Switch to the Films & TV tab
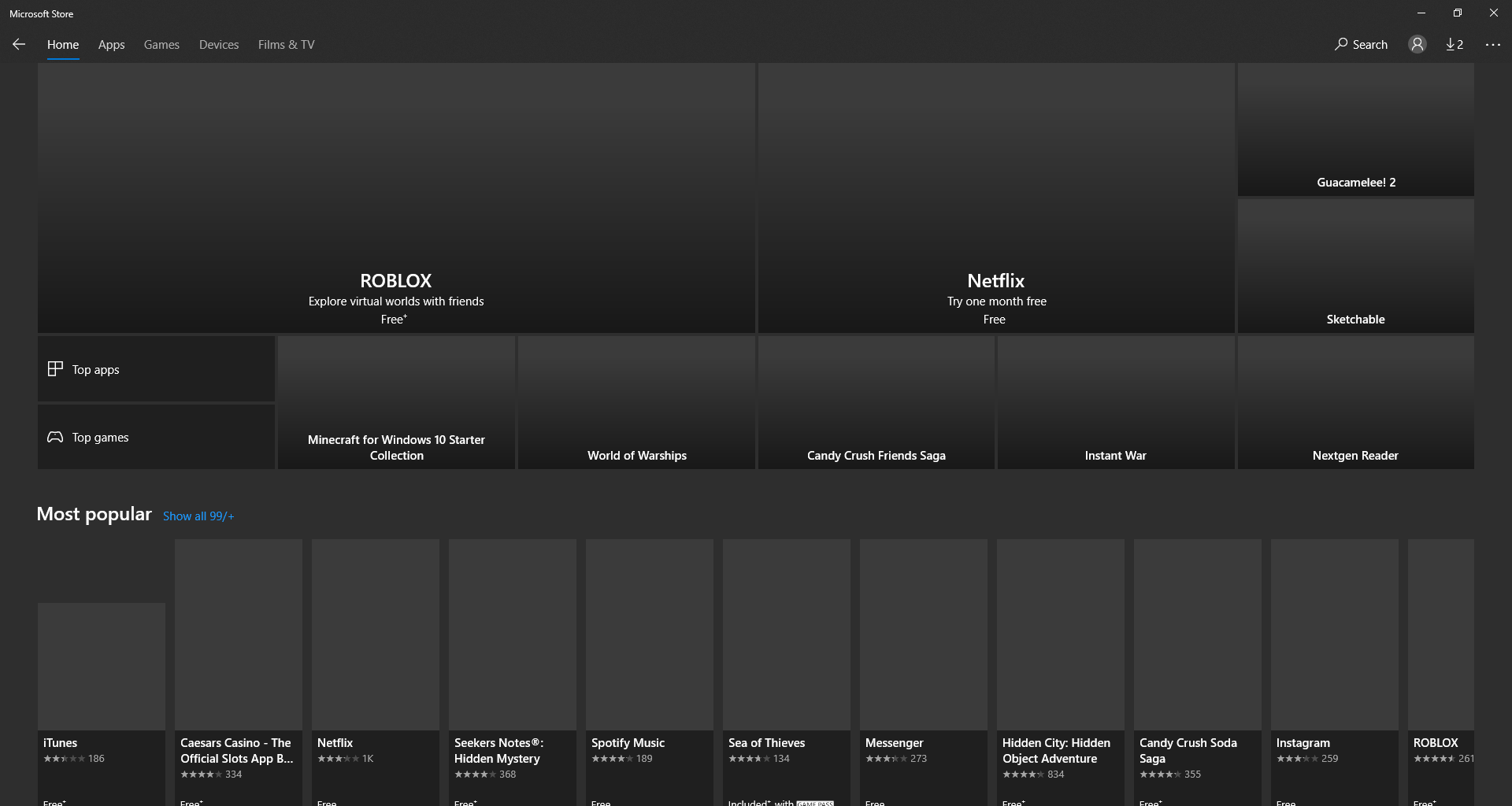Viewport: 1512px width, 806px height. tap(286, 45)
